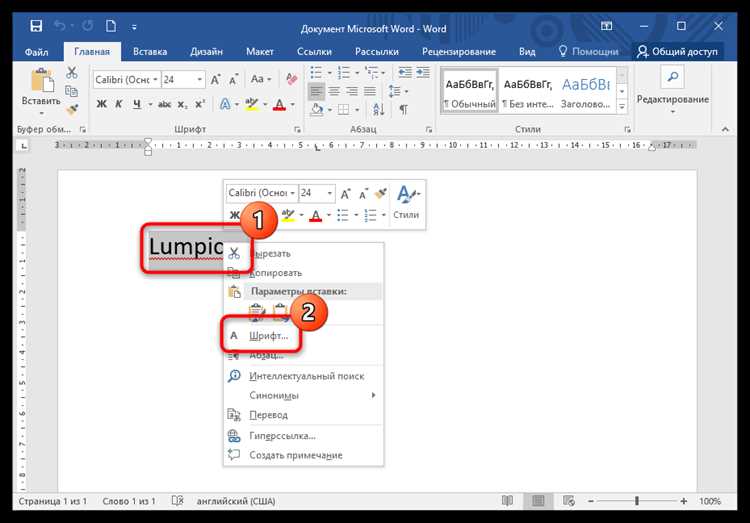Toggle italic К formatting in ribbon

[x=119, y=104]
